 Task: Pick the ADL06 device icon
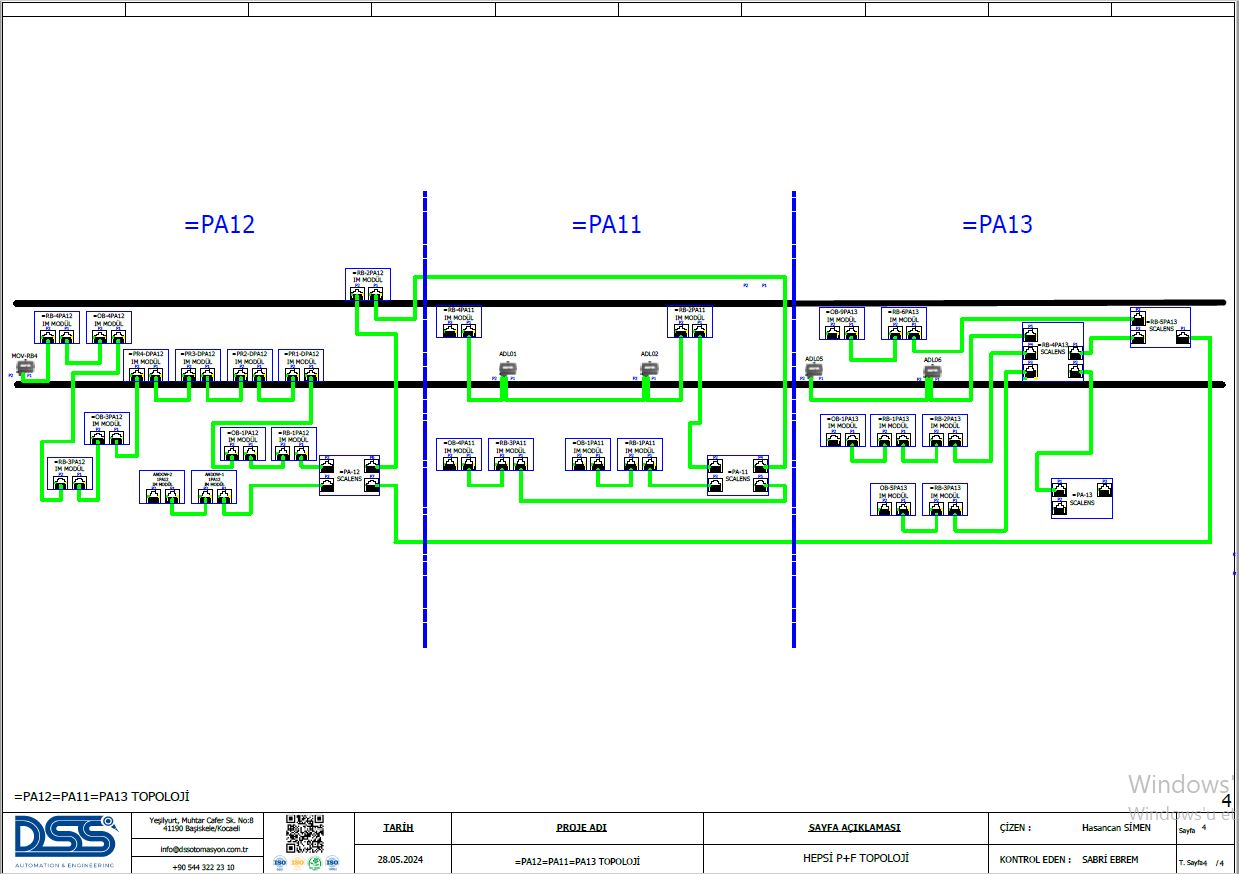932,373
